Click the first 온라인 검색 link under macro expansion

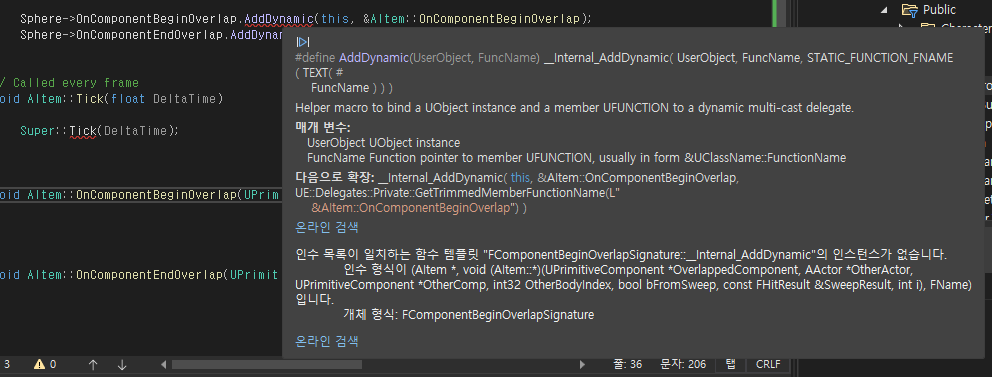(327, 227)
